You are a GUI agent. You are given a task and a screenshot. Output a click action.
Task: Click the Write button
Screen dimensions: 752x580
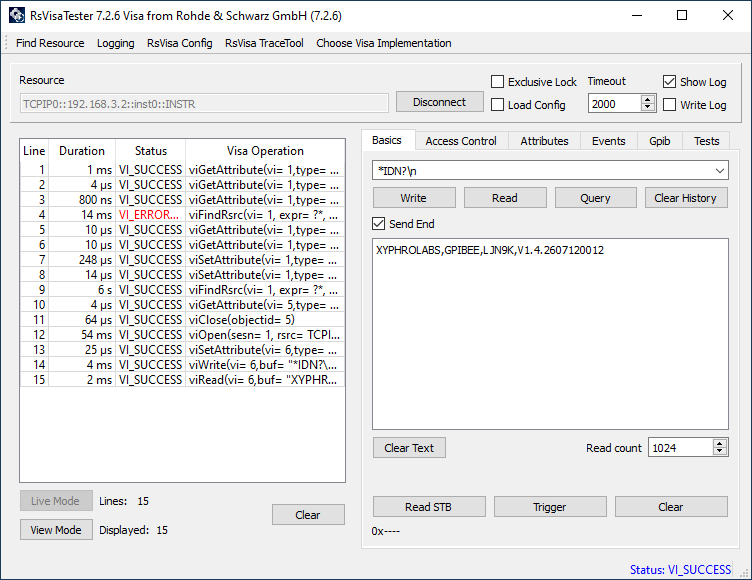pos(414,198)
